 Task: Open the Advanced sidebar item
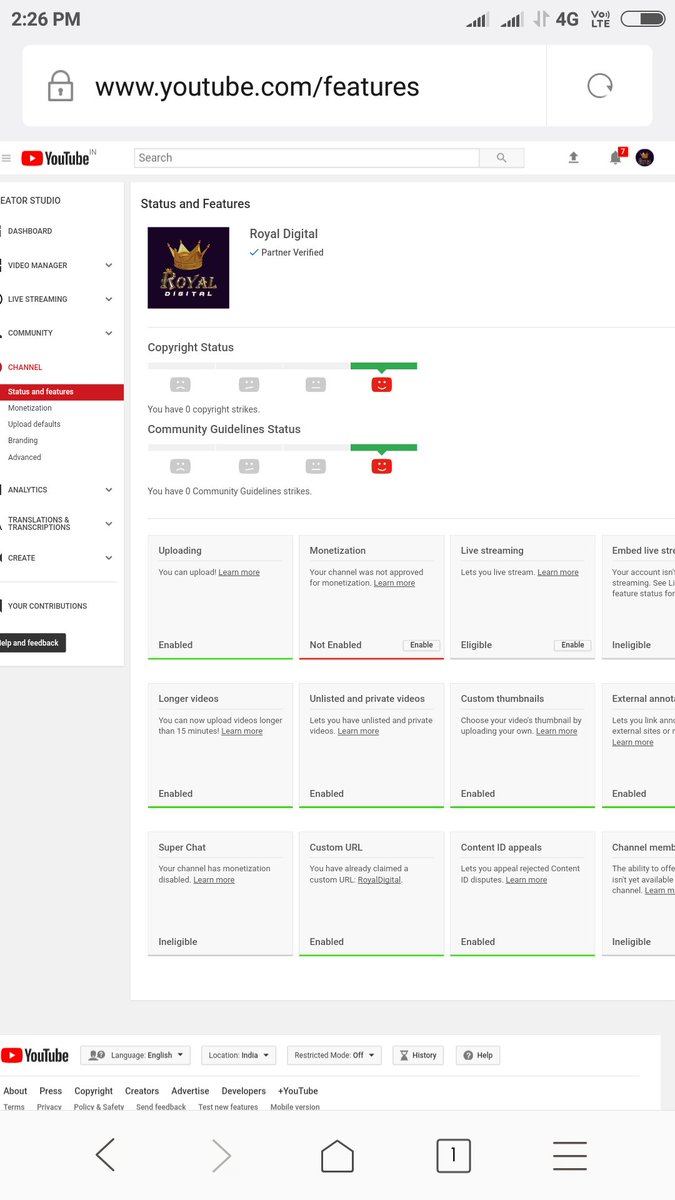pyautogui.click(x=25, y=457)
